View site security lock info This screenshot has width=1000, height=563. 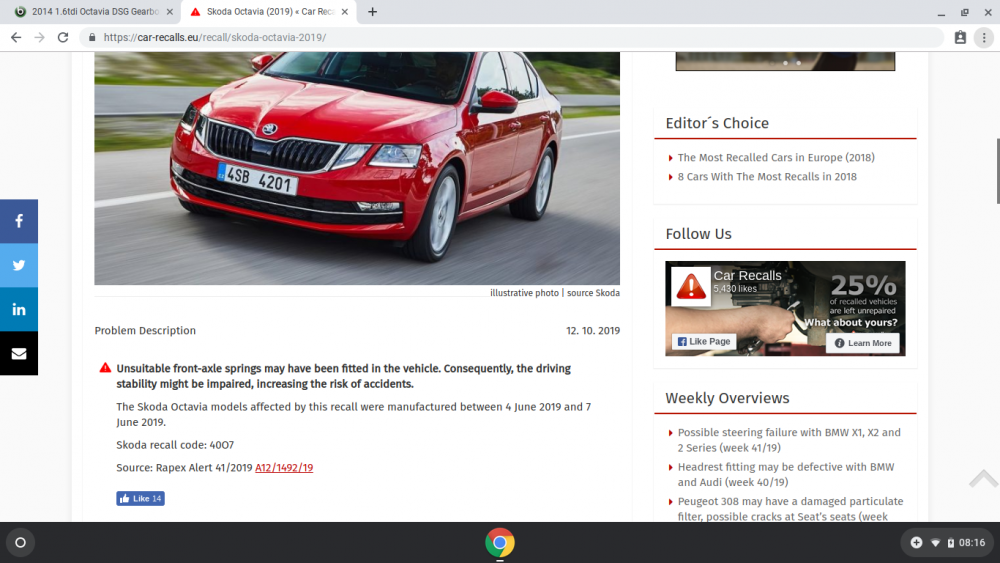coord(92,38)
